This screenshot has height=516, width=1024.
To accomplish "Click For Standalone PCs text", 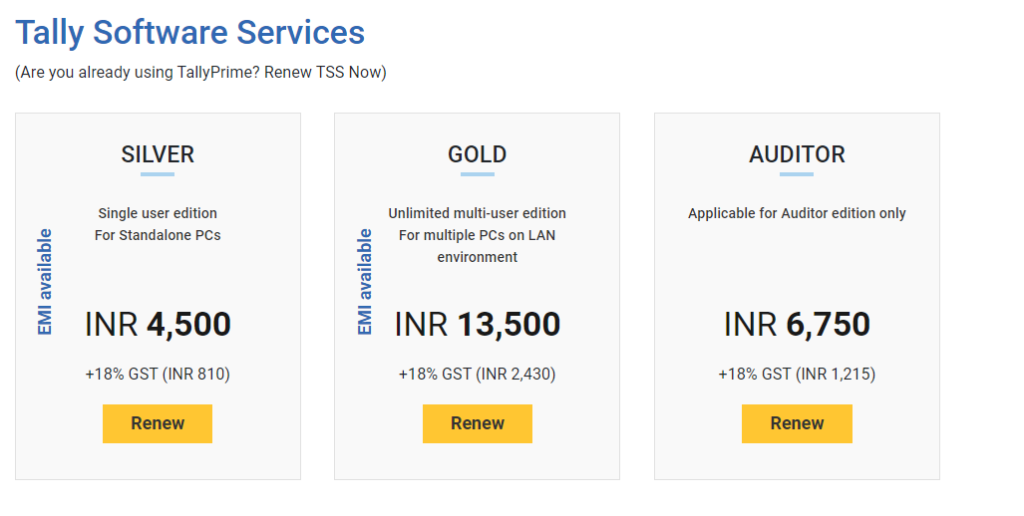I will [x=157, y=235].
